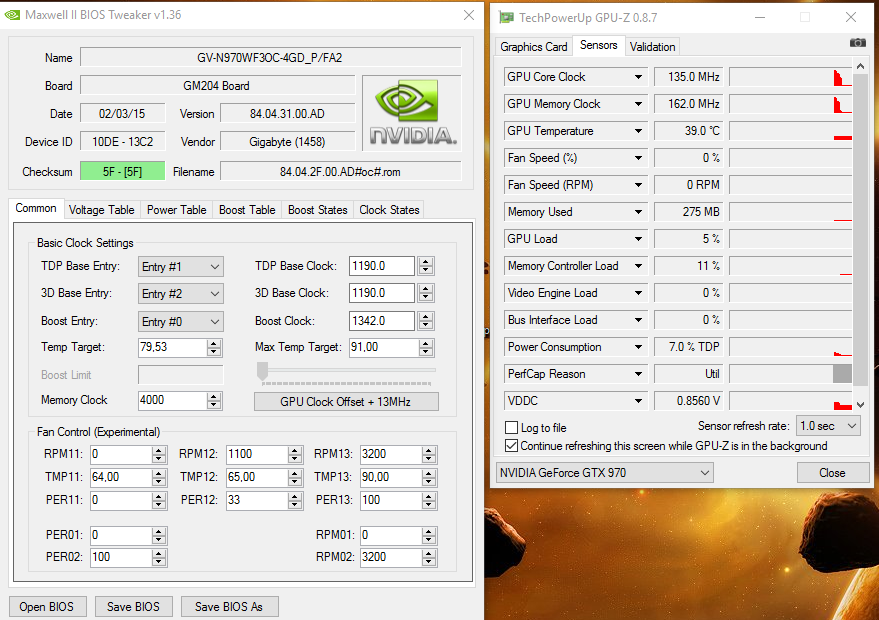Open the Graphics Card tab in GPU-Z

(534, 47)
